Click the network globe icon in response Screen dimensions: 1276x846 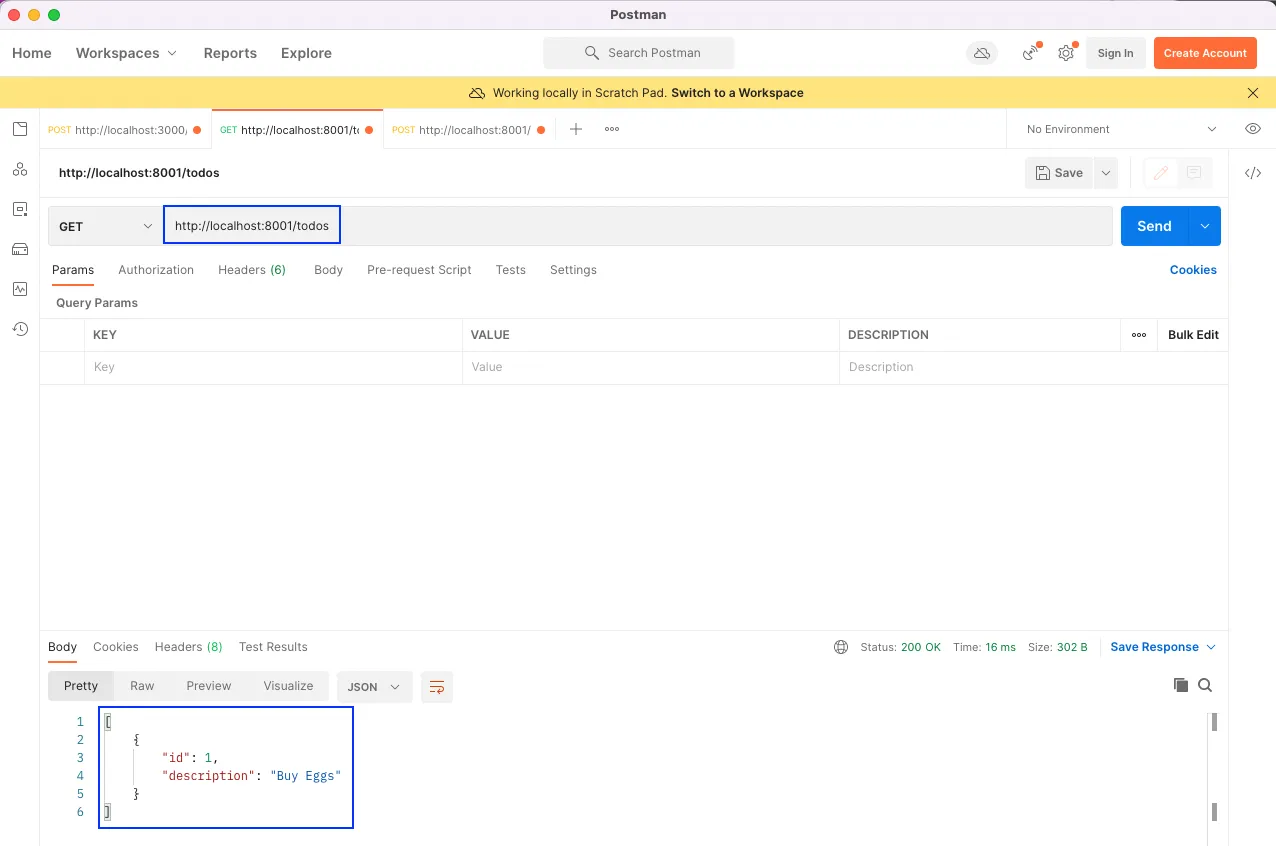tap(841, 647)
